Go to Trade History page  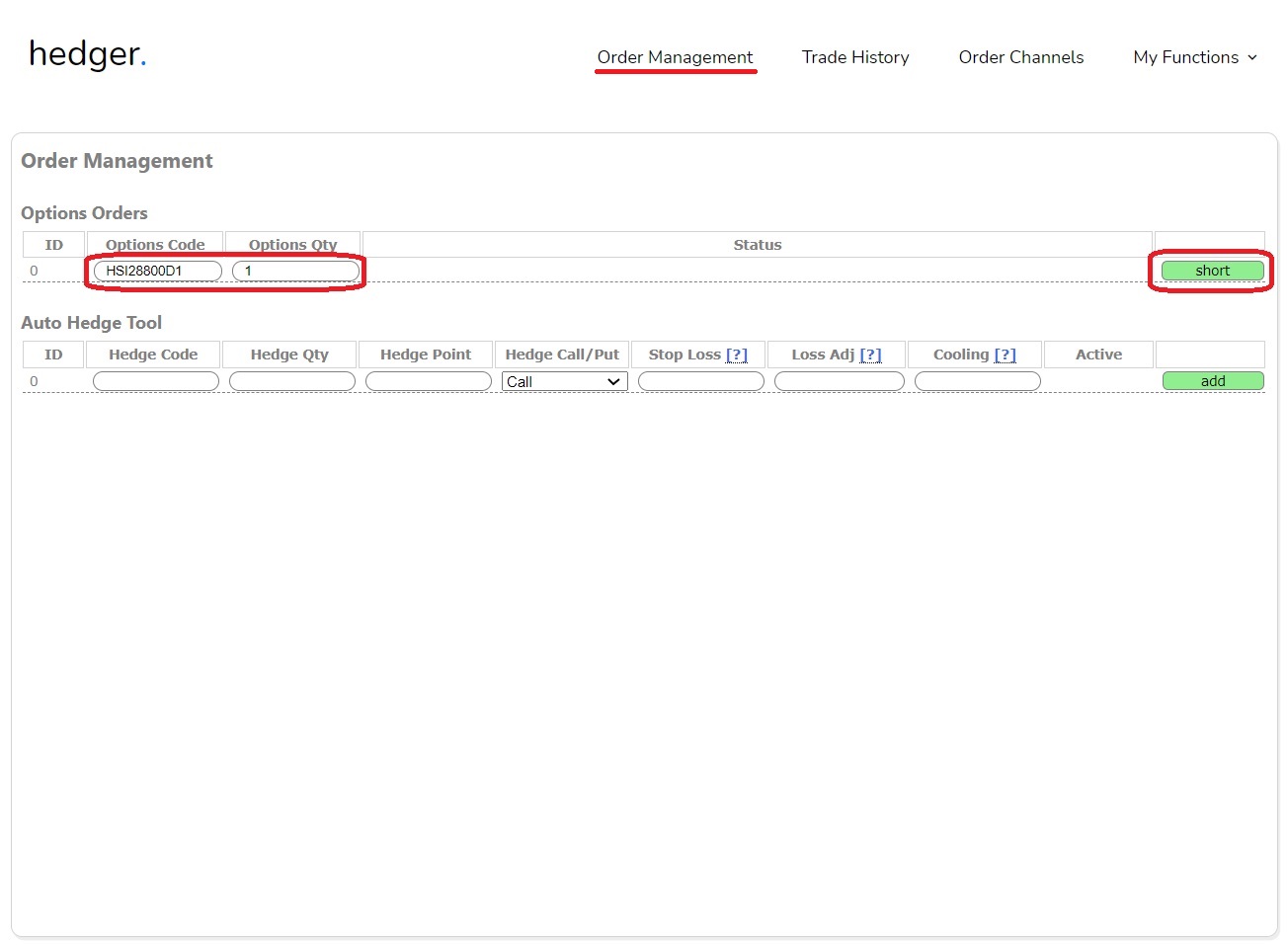coord(854,57)
